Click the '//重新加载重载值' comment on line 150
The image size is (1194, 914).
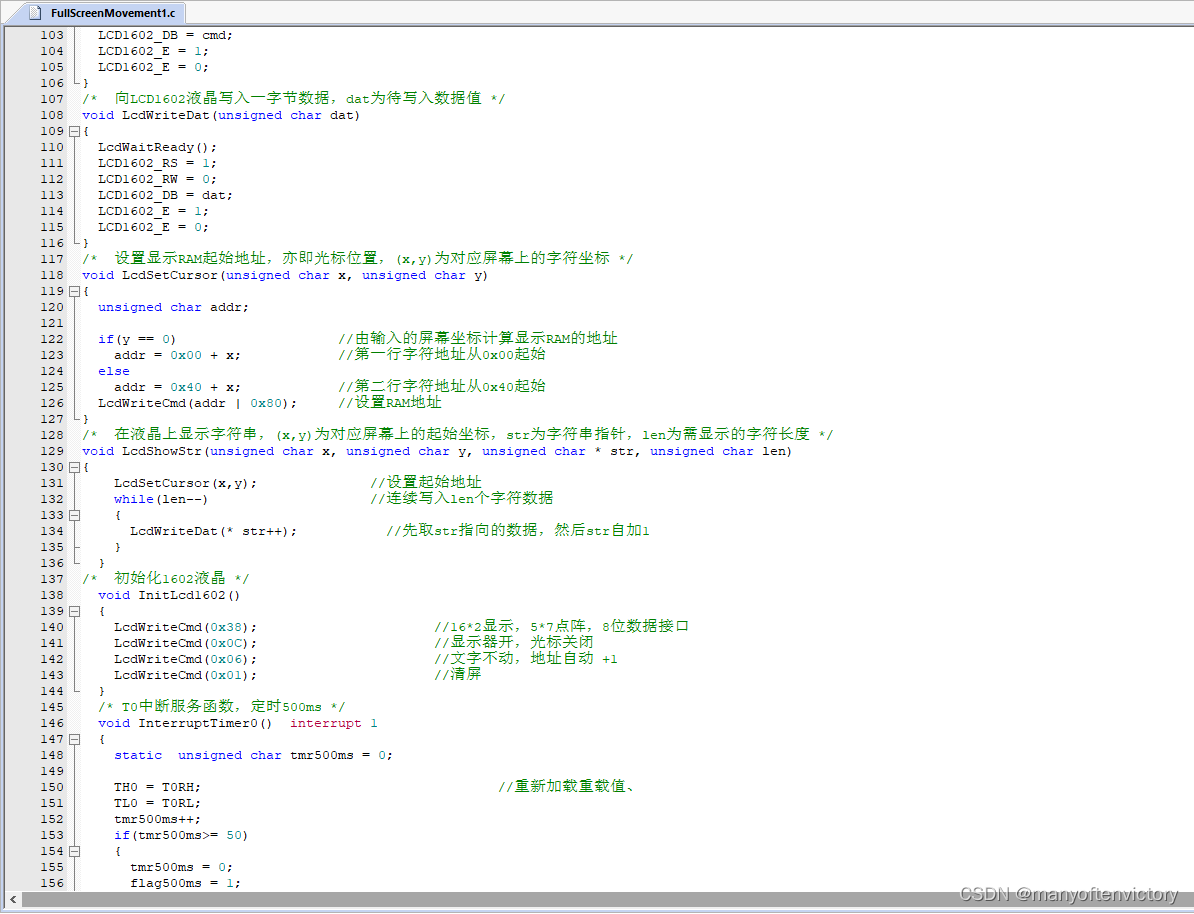[x=567, y=786]
